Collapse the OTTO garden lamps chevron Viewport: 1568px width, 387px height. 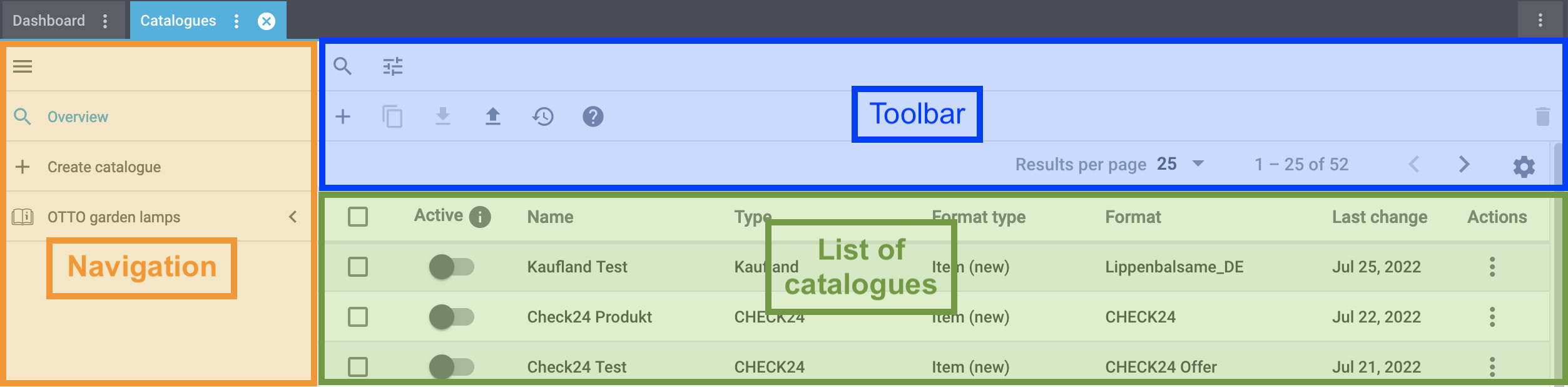pyautogui.click(x=293, y=217)
